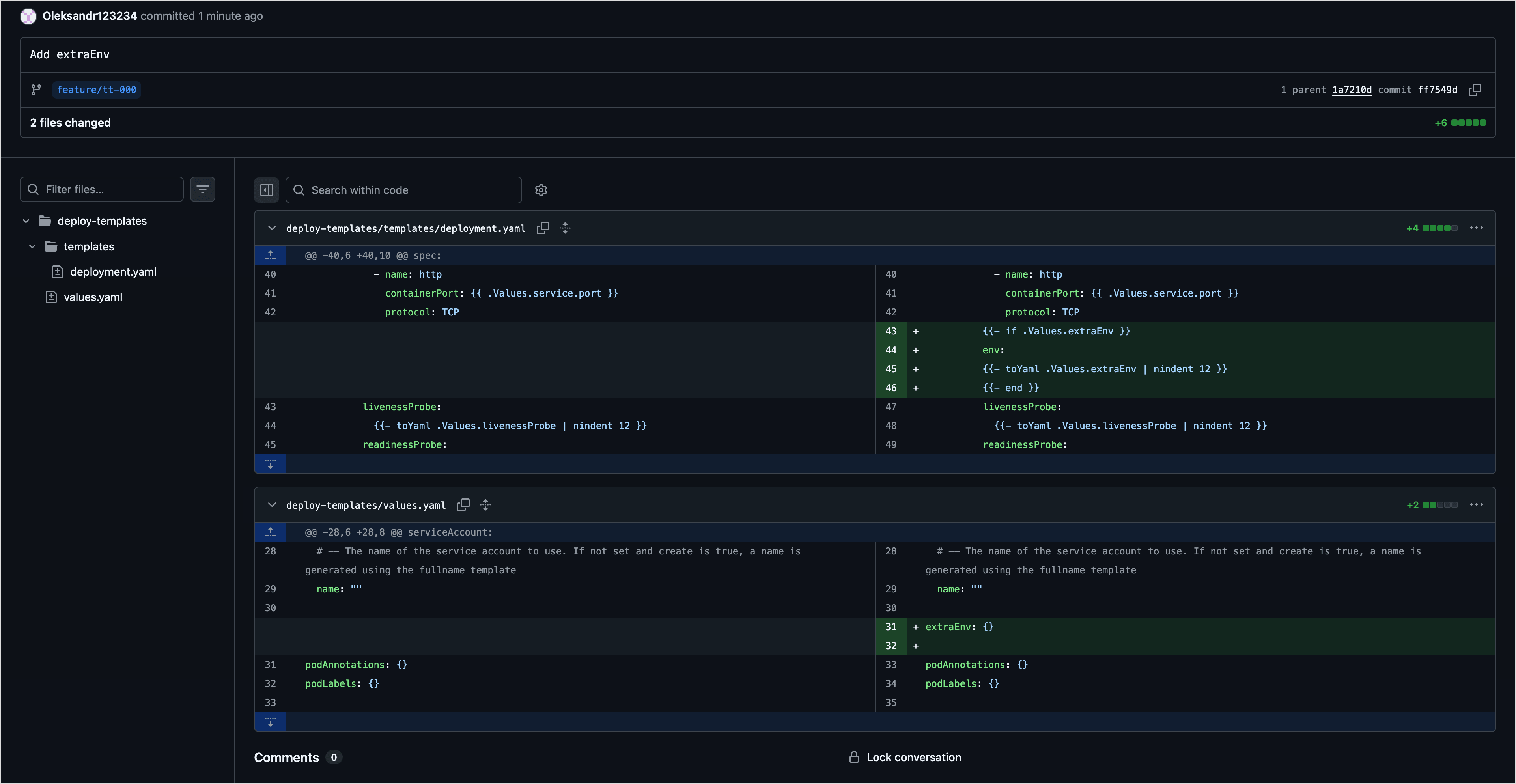Open the feature/tt-000 branch label
The width and height of the screenshot is (1516, 784).
(97, 90)
